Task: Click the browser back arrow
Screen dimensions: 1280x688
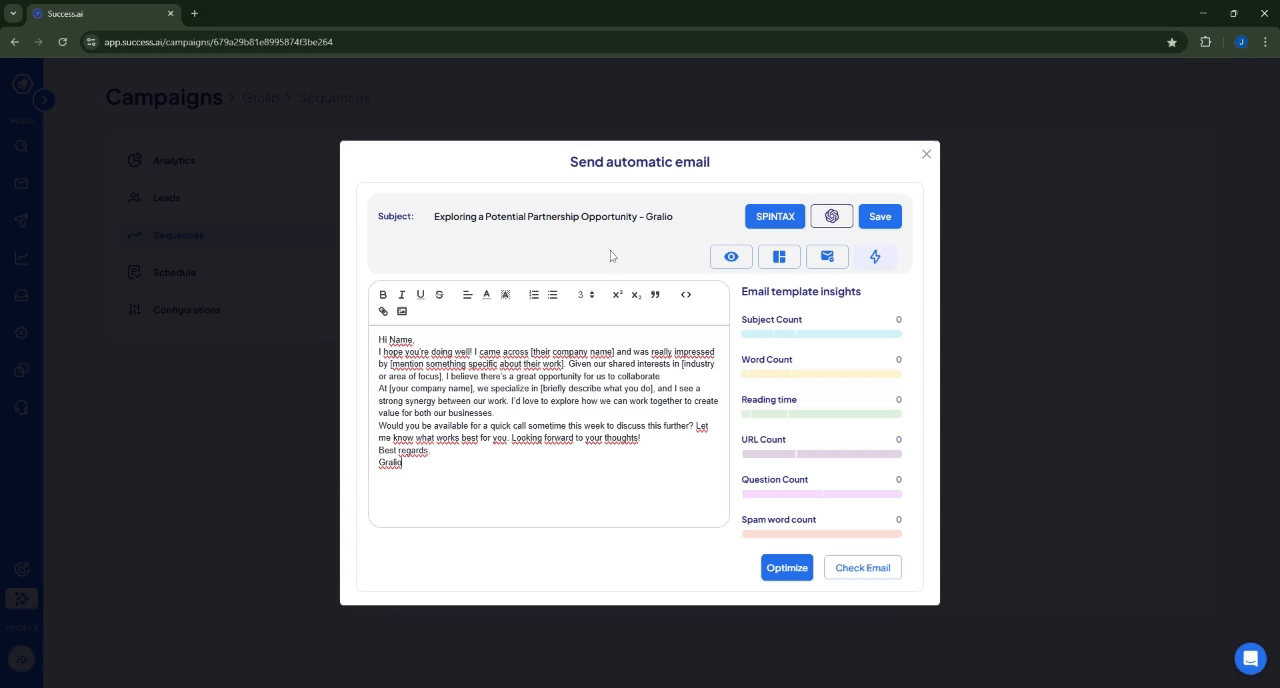Action: coord(15,42)
